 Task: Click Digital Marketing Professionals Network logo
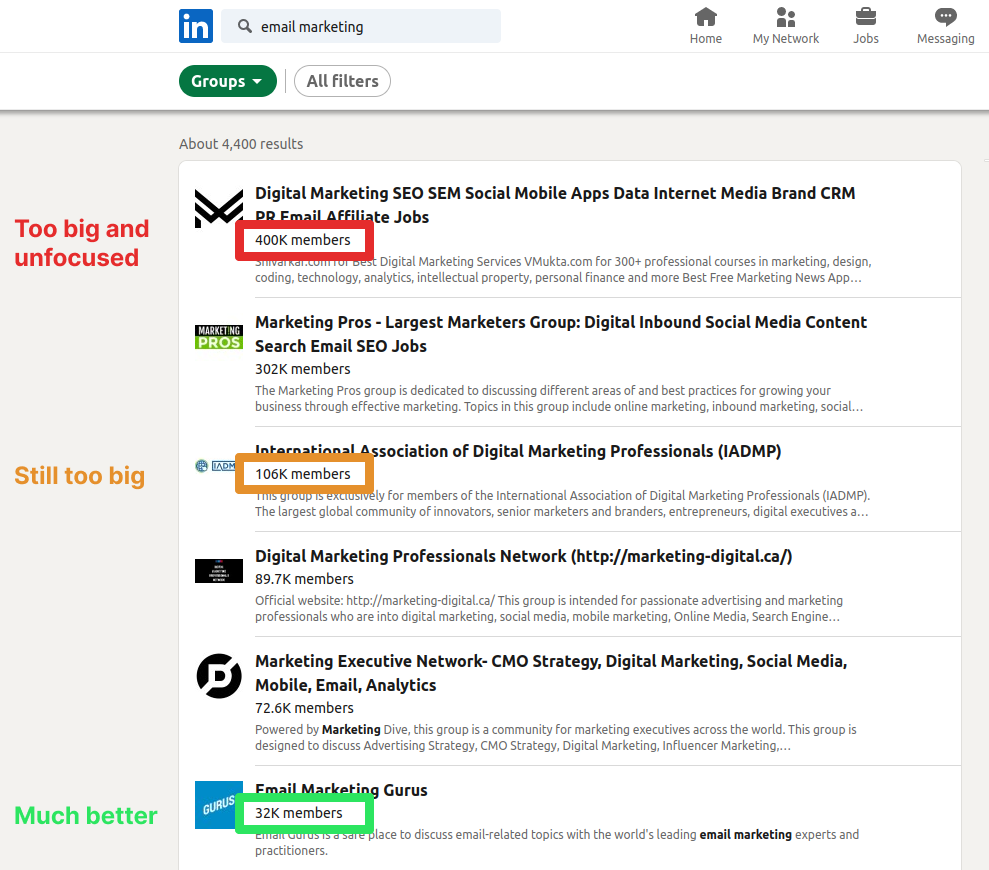[x=219, y=571]
